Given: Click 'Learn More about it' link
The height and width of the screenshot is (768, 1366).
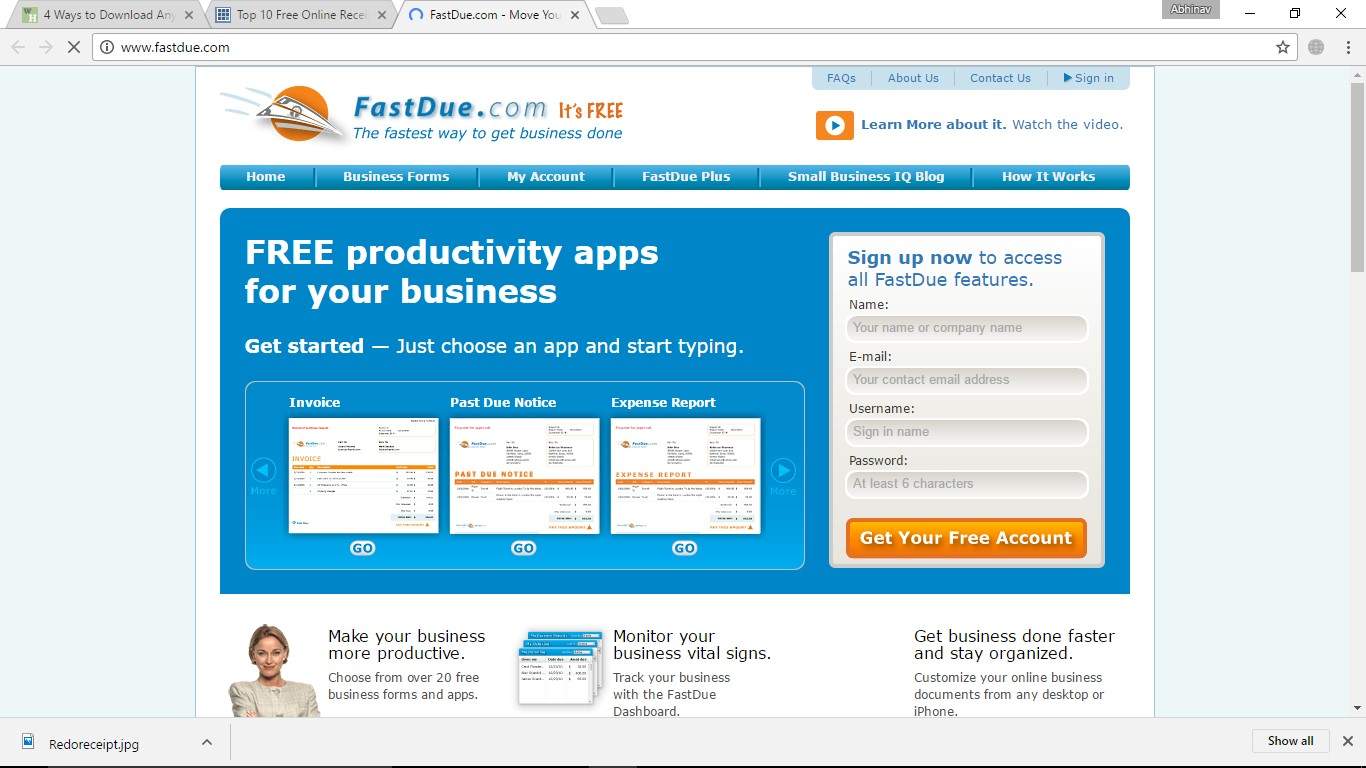Looking at the screenshot, I should [934, 125].
